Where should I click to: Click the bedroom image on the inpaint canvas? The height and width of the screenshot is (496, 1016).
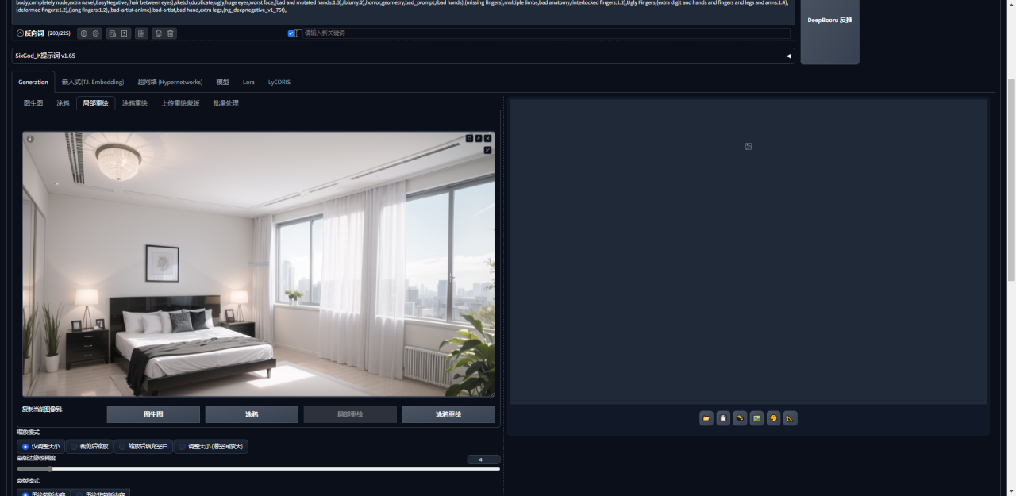(259, 265)
